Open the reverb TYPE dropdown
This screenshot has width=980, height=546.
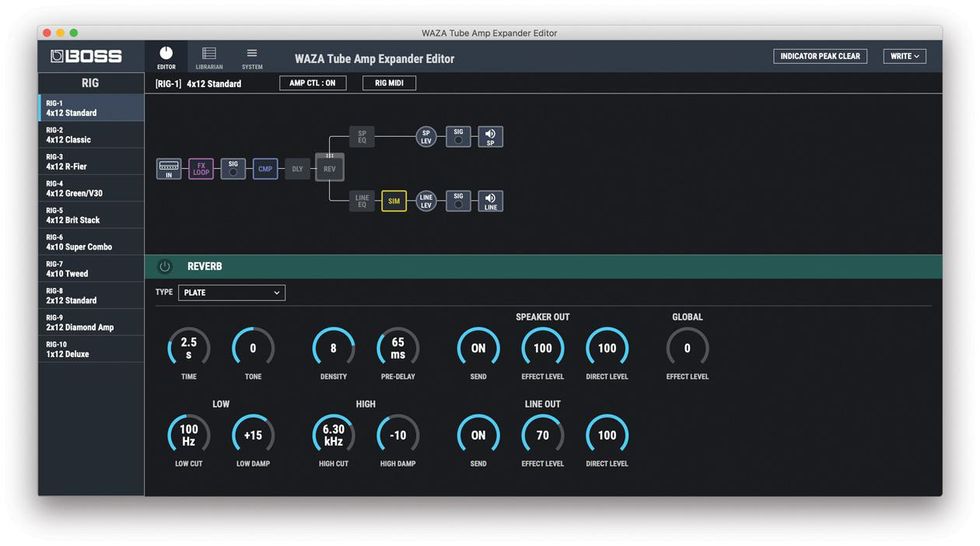pyautogui.click(x=231, y=293)
